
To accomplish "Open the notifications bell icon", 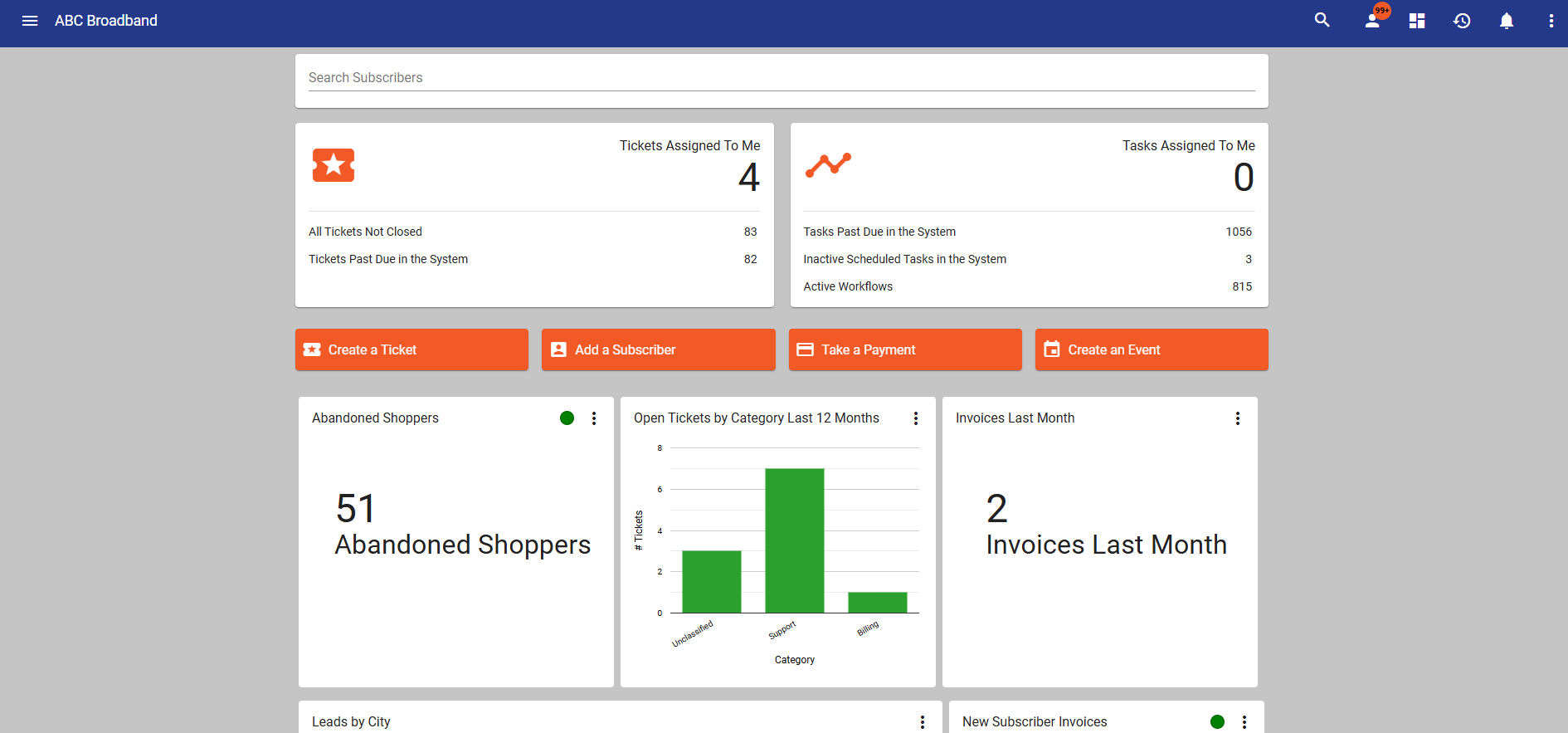I will (1507, 21).
